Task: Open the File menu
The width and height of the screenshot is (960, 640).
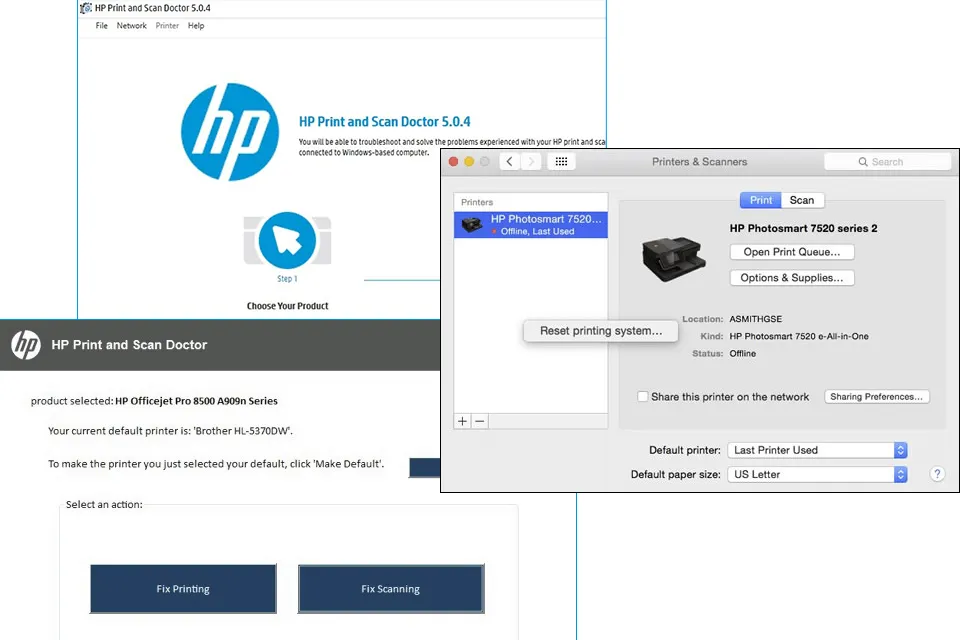Action: [101, 25]
